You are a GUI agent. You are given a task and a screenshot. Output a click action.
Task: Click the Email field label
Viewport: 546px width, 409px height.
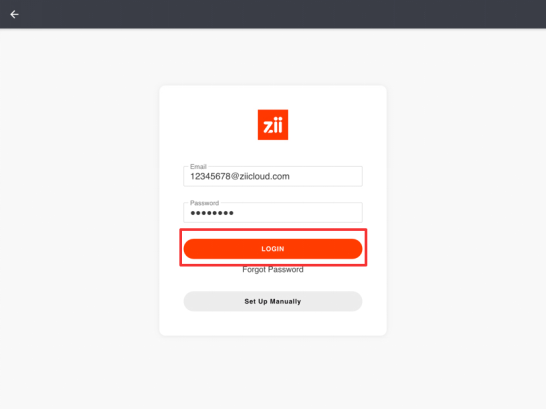point(198,166)
